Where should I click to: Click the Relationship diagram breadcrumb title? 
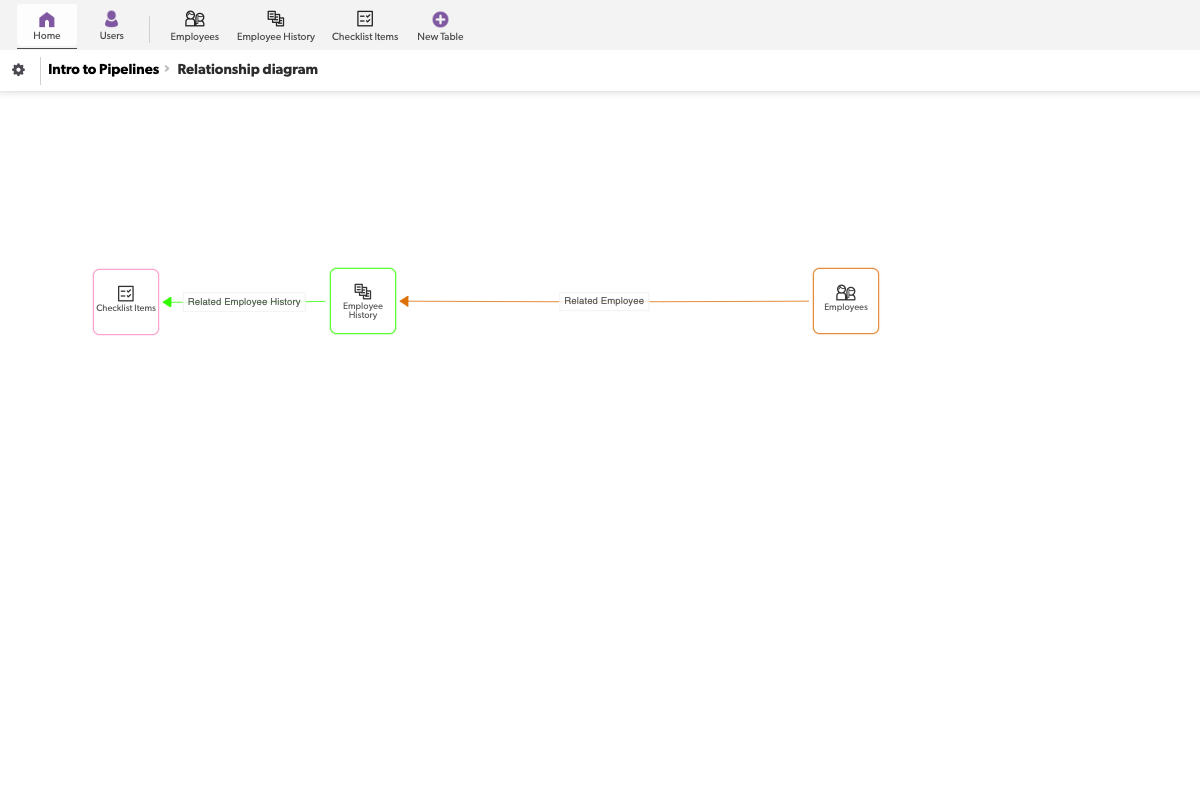click(x=247, y=70)
